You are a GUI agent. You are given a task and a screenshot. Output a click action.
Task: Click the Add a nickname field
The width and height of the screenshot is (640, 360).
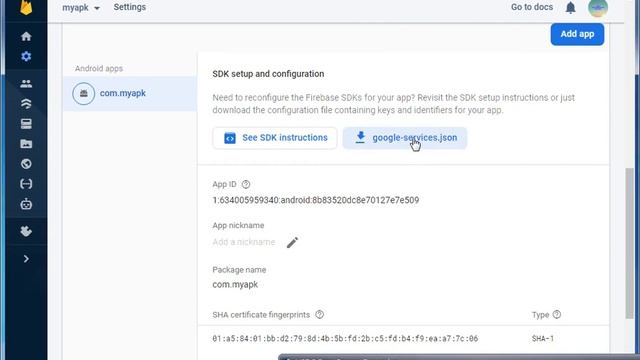244,242
